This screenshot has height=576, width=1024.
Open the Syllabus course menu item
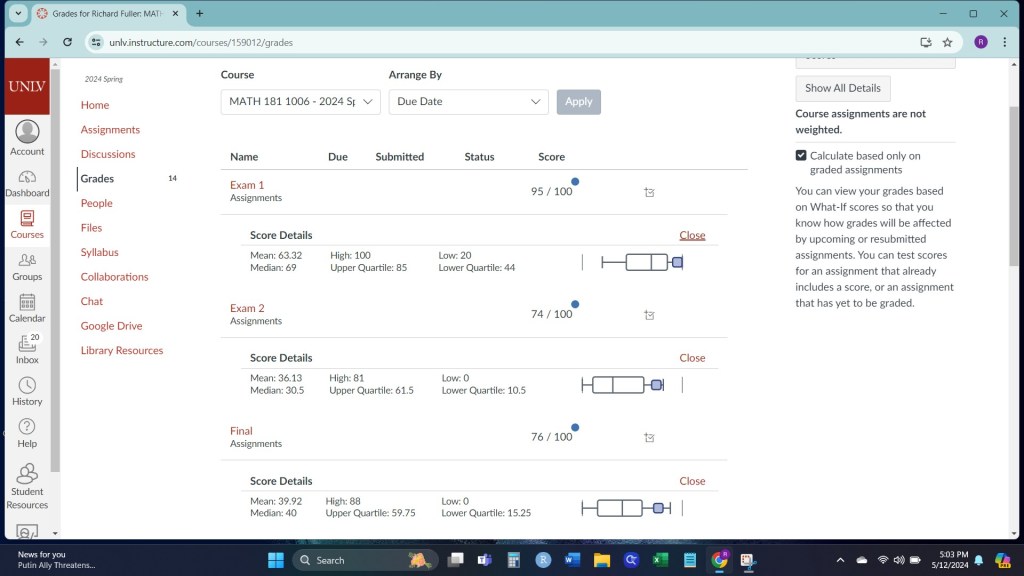pyautogui.click(x=100, y=252)
